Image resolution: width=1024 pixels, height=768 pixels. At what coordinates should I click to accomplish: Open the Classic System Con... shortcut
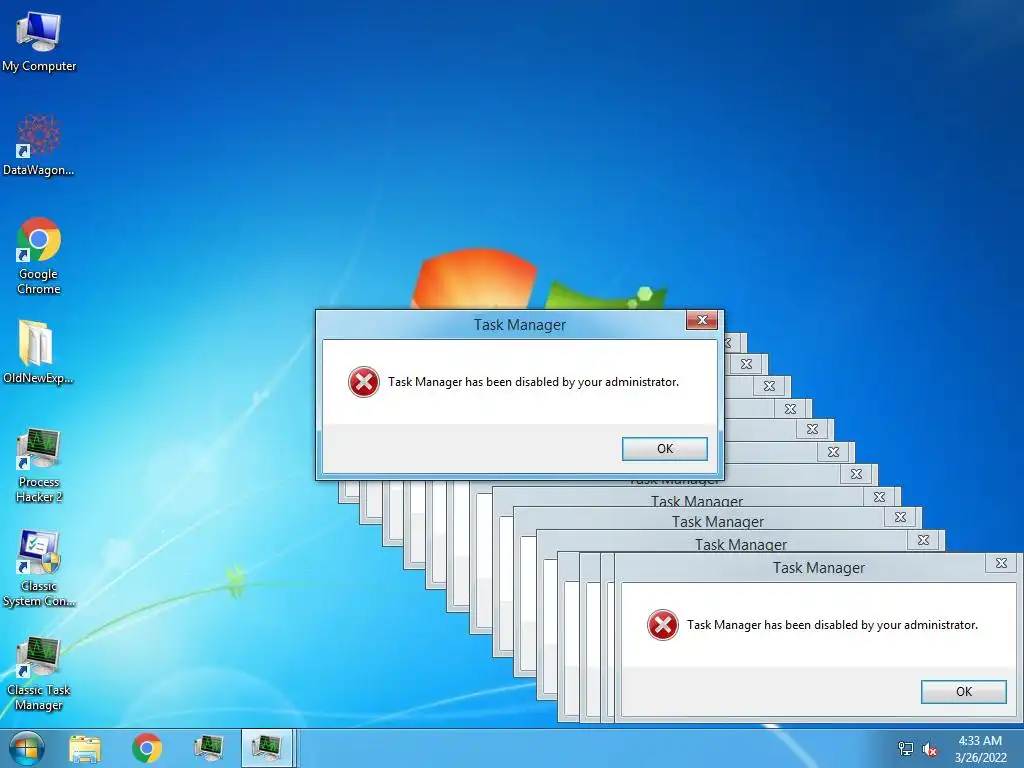click(x=39, y=569)
